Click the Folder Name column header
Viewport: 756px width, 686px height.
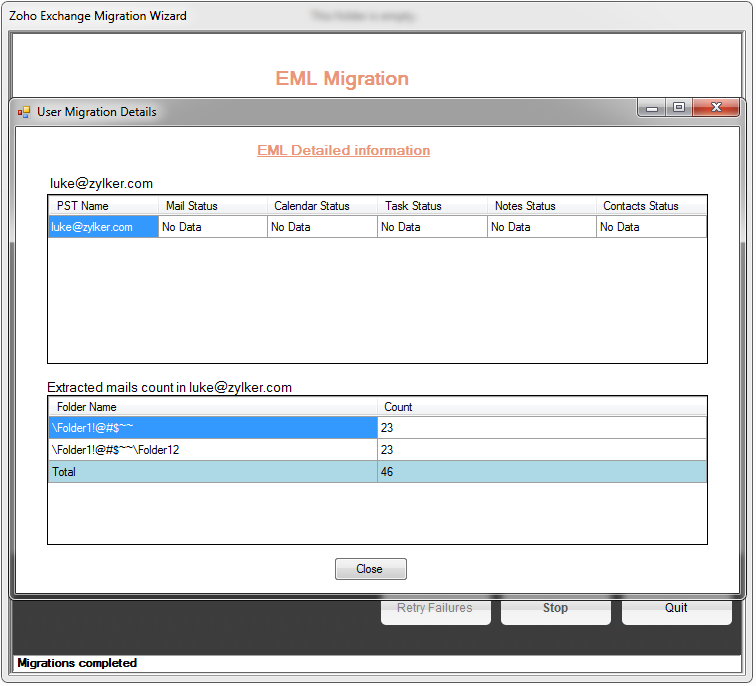(212, 407)
